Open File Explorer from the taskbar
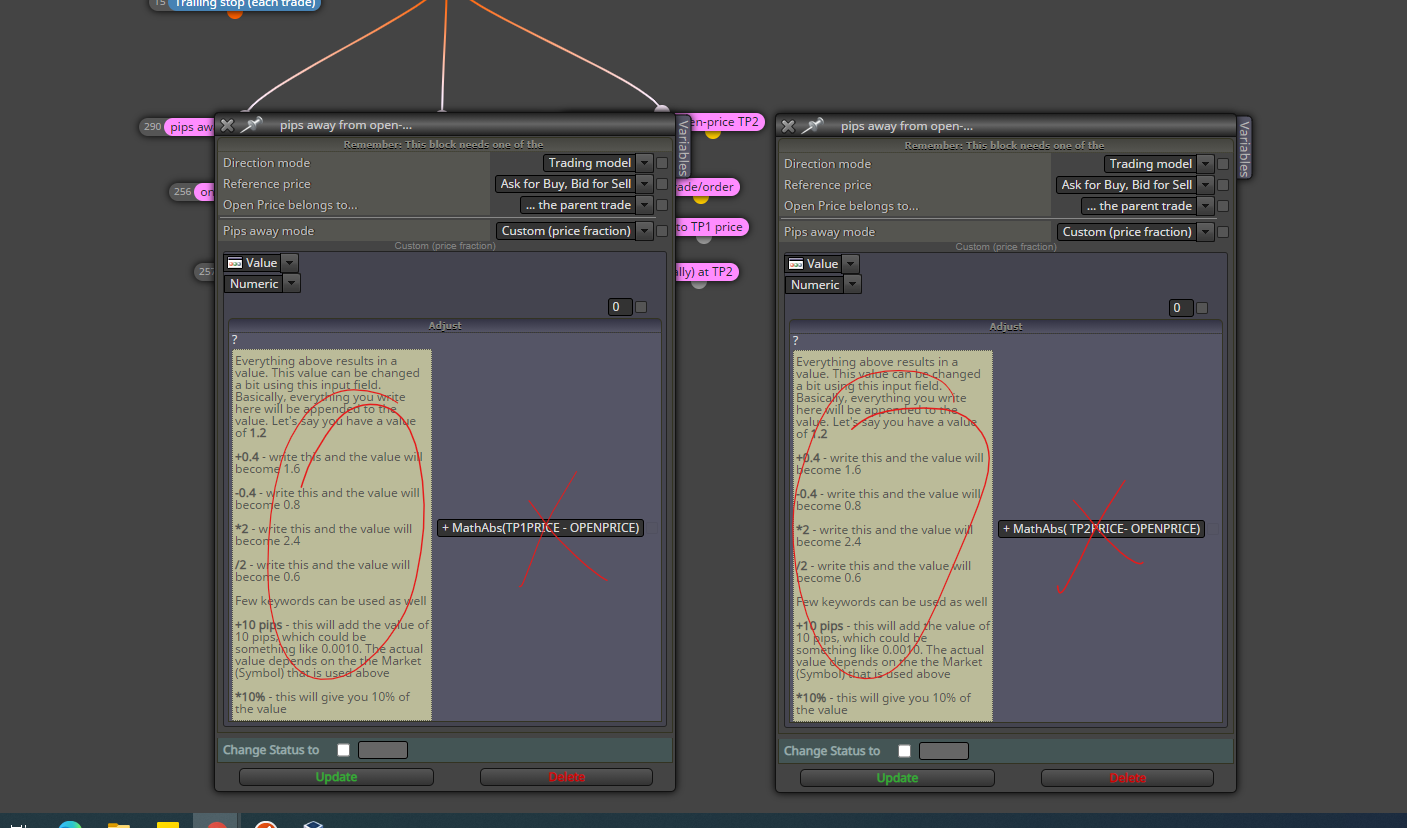 pos(119,824)
